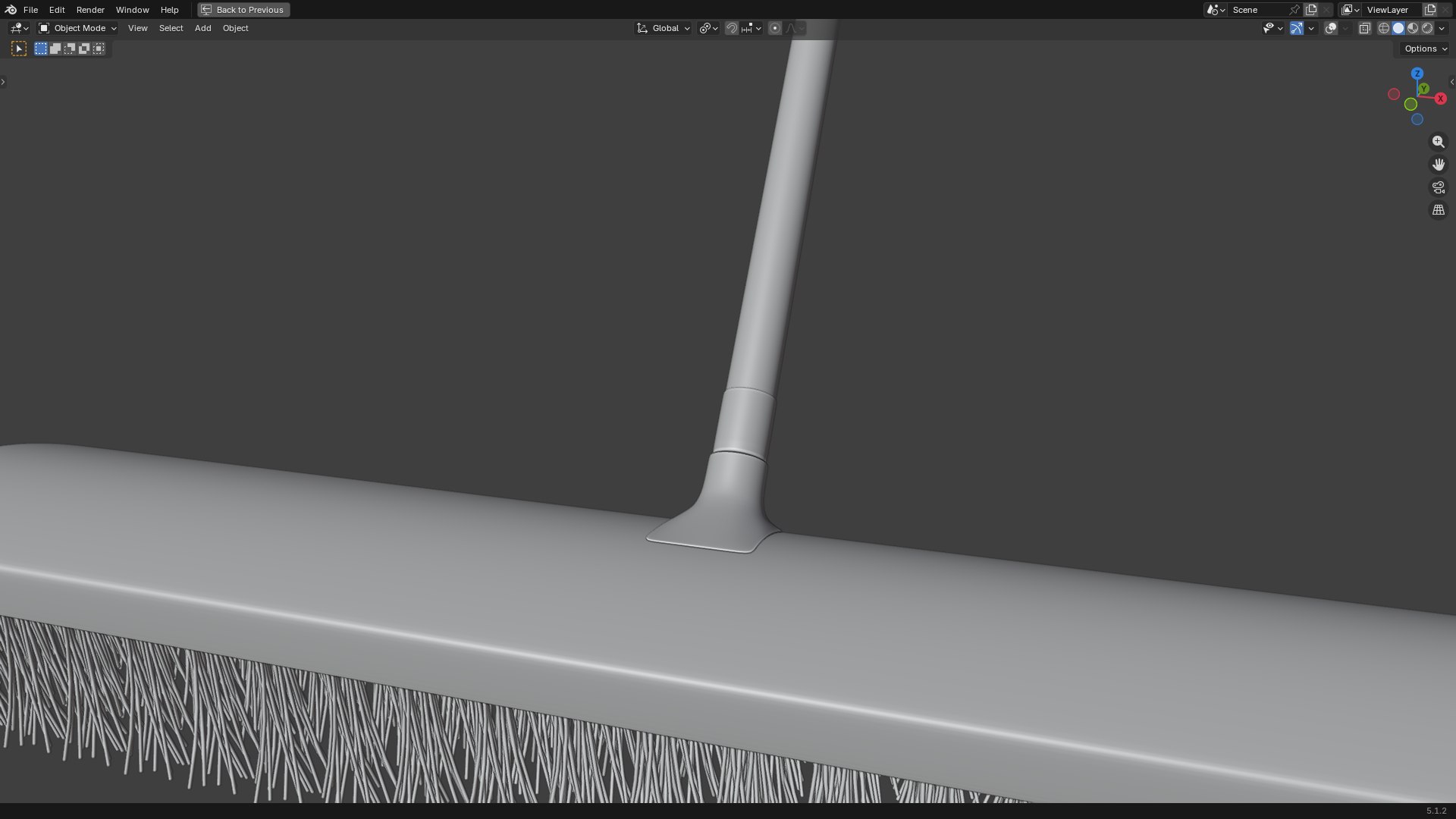Switch perspective/orthographic with grid icon
This screenshot has height=819, width=1456.
[x=1439, y=210]
